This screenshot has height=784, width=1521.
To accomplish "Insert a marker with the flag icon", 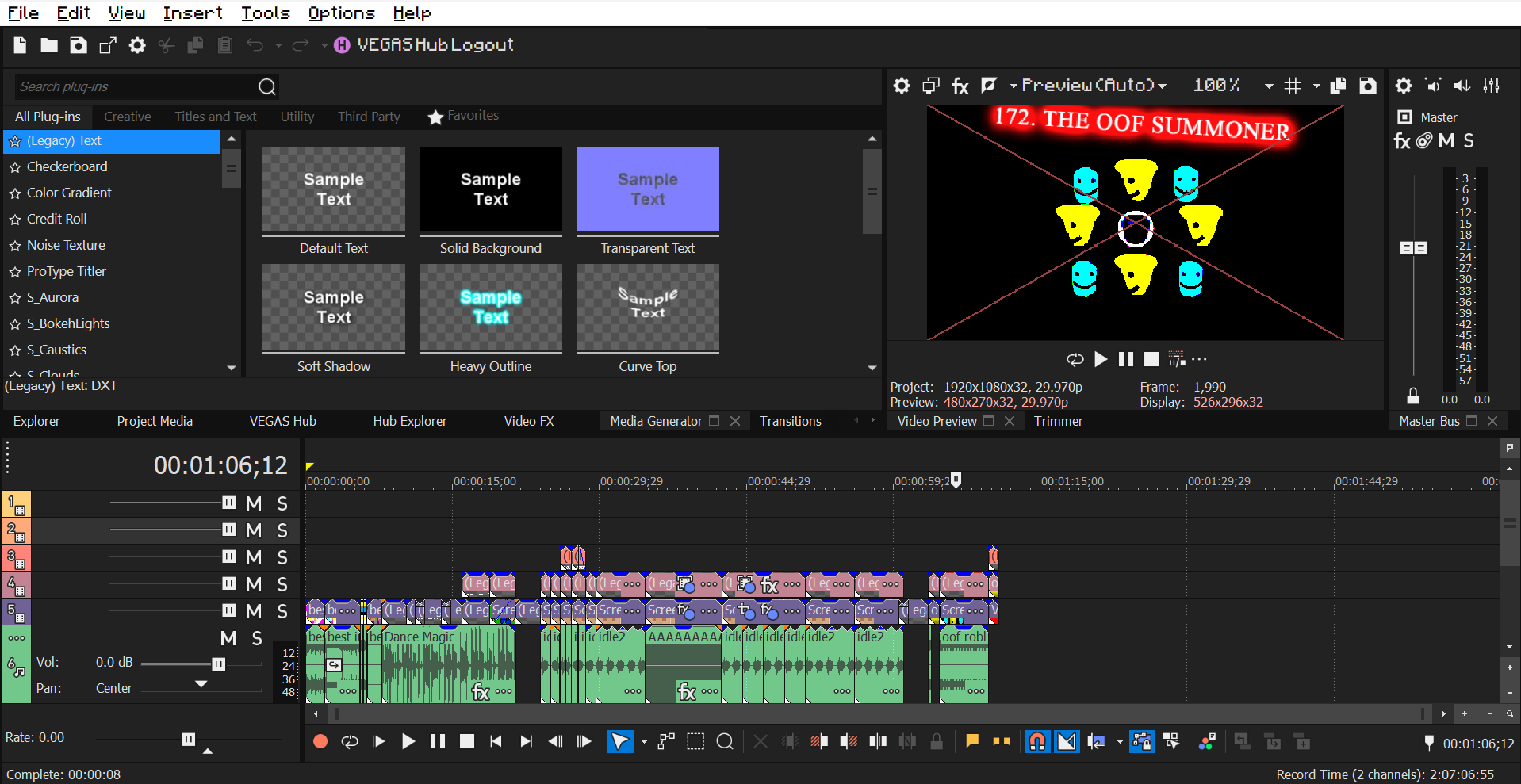I will coord(972,742).
